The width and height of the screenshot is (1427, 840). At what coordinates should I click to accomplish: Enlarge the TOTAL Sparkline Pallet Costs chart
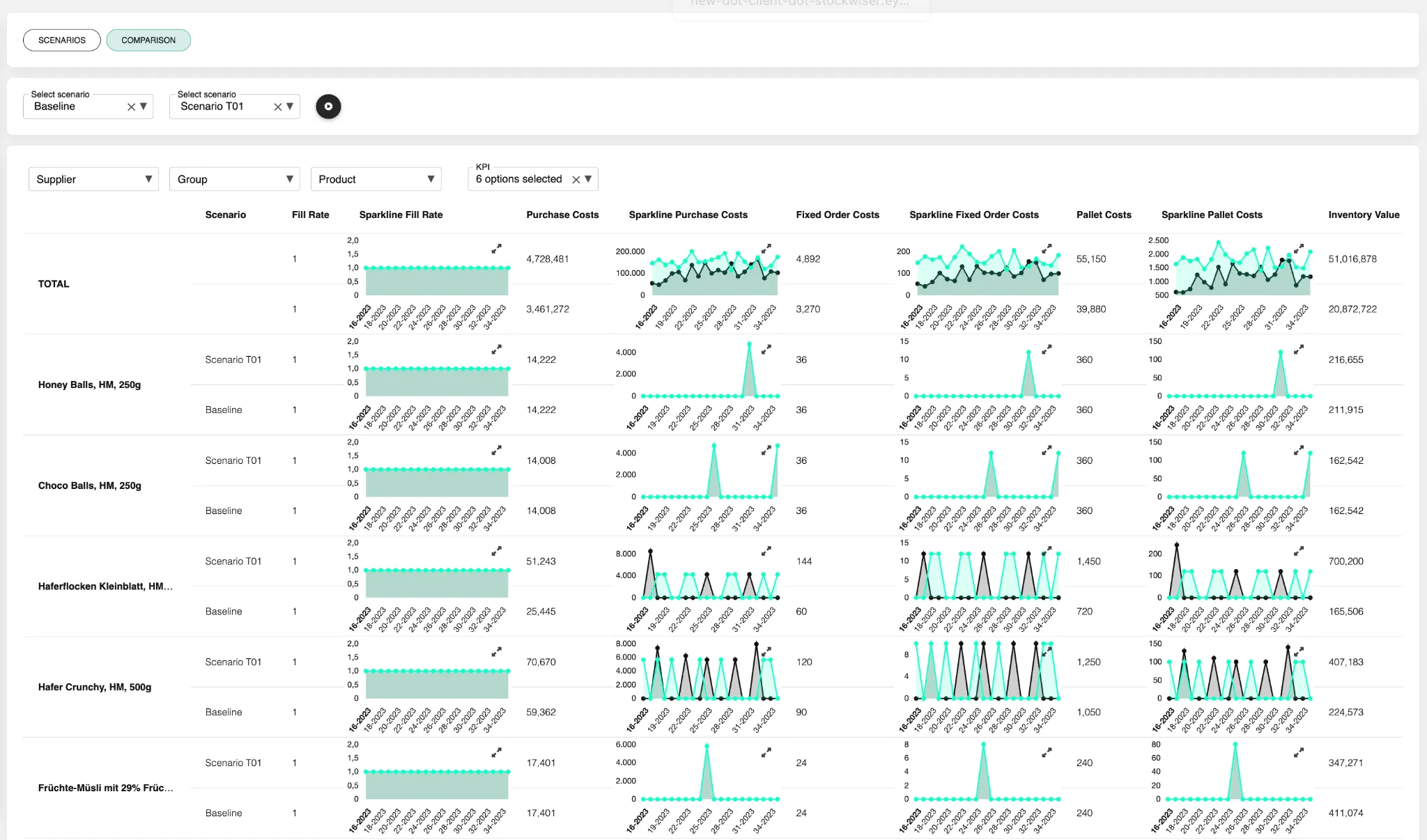click(1299, 248)
